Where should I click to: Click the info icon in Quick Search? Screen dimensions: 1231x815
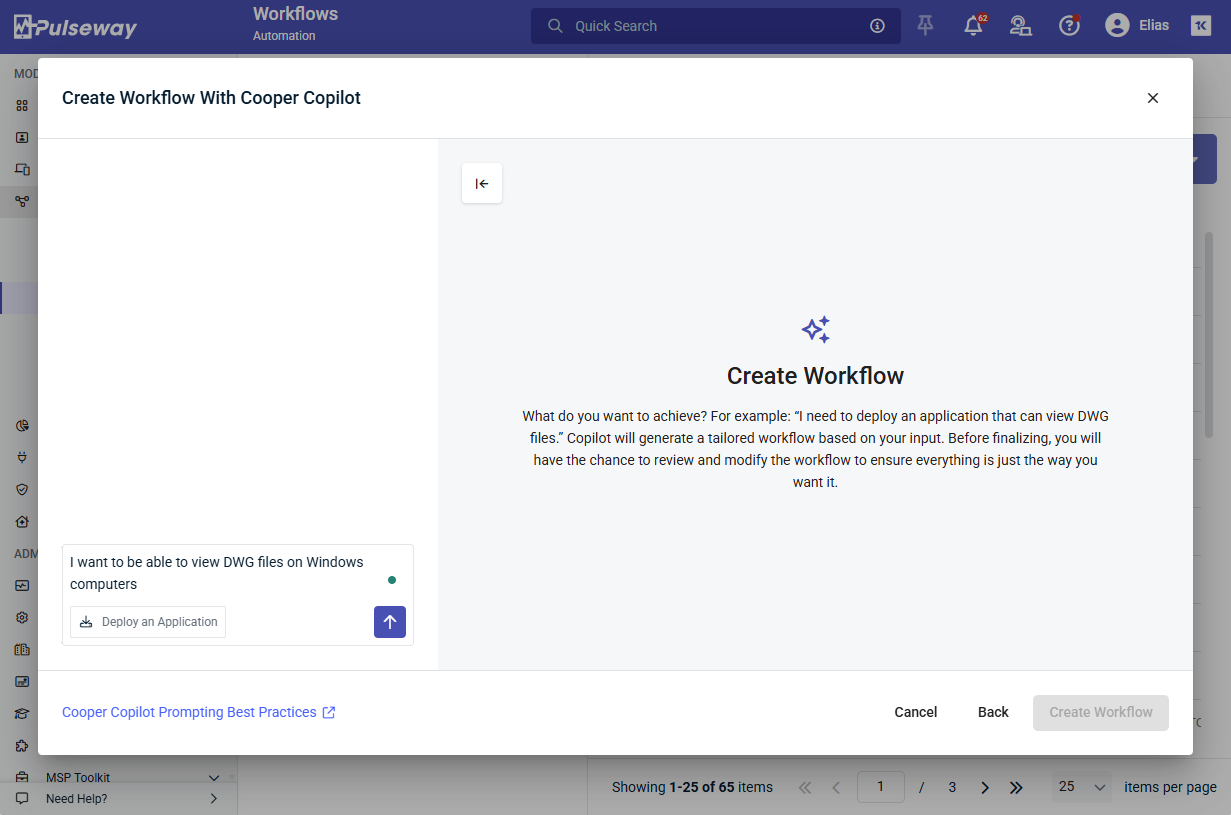click(x=878, y=26)
